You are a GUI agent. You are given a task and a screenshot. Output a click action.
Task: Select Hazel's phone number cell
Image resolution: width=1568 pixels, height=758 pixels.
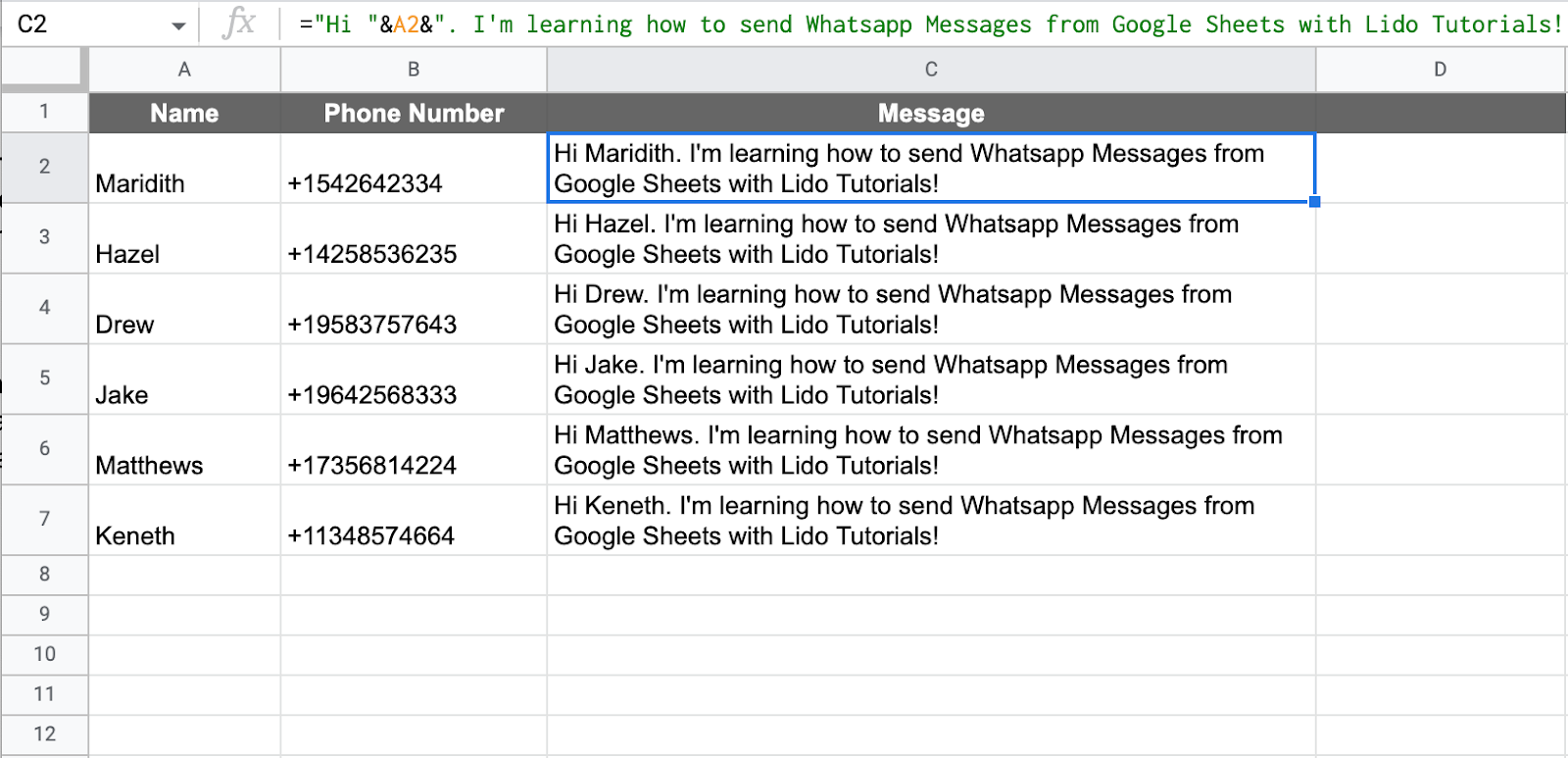click(414, 239)
